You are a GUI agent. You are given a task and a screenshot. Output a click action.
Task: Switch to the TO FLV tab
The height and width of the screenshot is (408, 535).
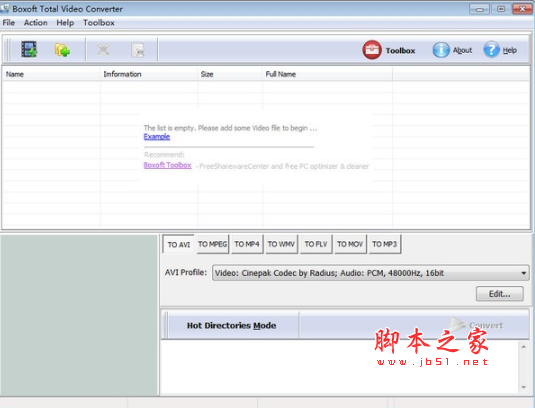click(316, 244)
